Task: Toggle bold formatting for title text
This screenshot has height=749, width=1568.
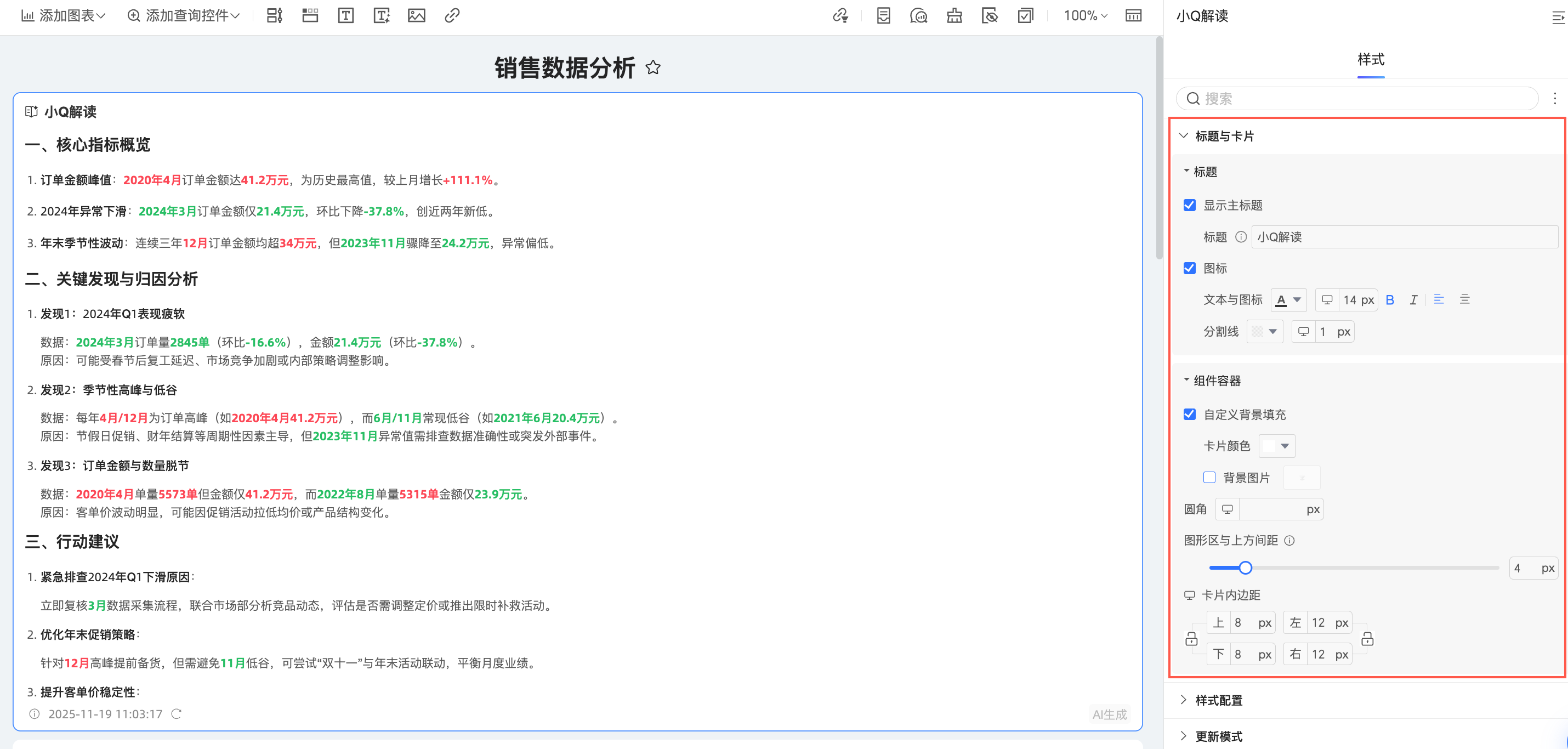Action: (x=1390, y=299)
